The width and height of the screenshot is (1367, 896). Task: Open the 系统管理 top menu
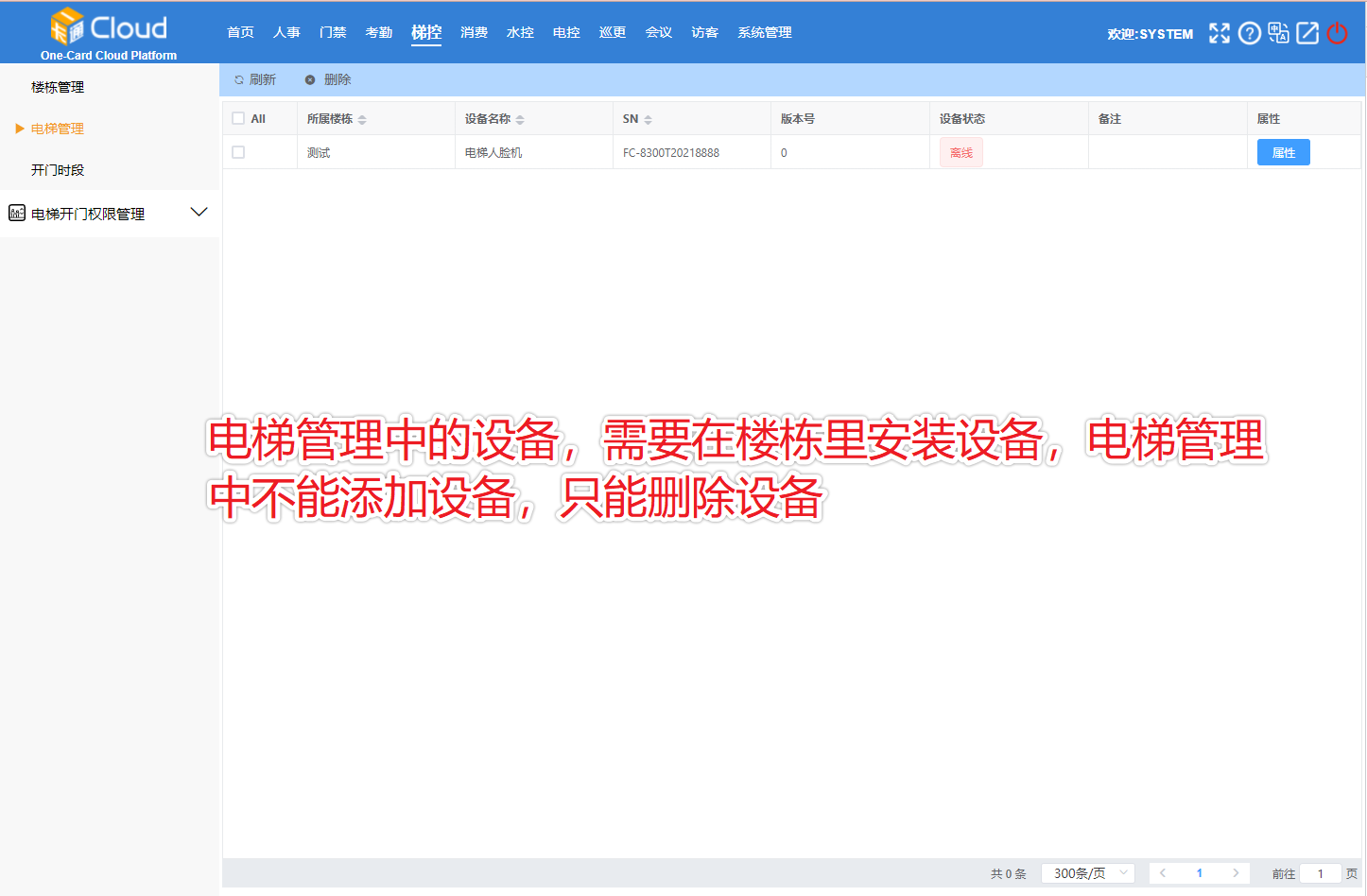click(764, 32)
